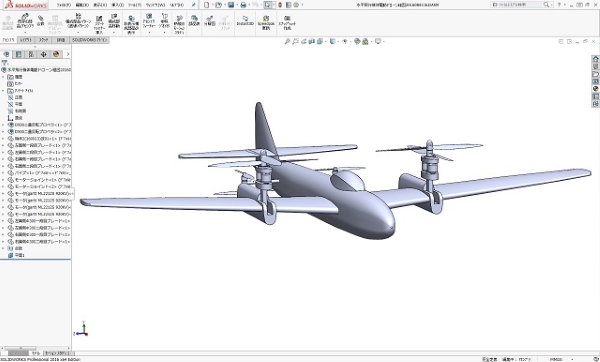Expand the first D600 propeller subassembly node
Viewport: 600px width, 362px height.
3,125
